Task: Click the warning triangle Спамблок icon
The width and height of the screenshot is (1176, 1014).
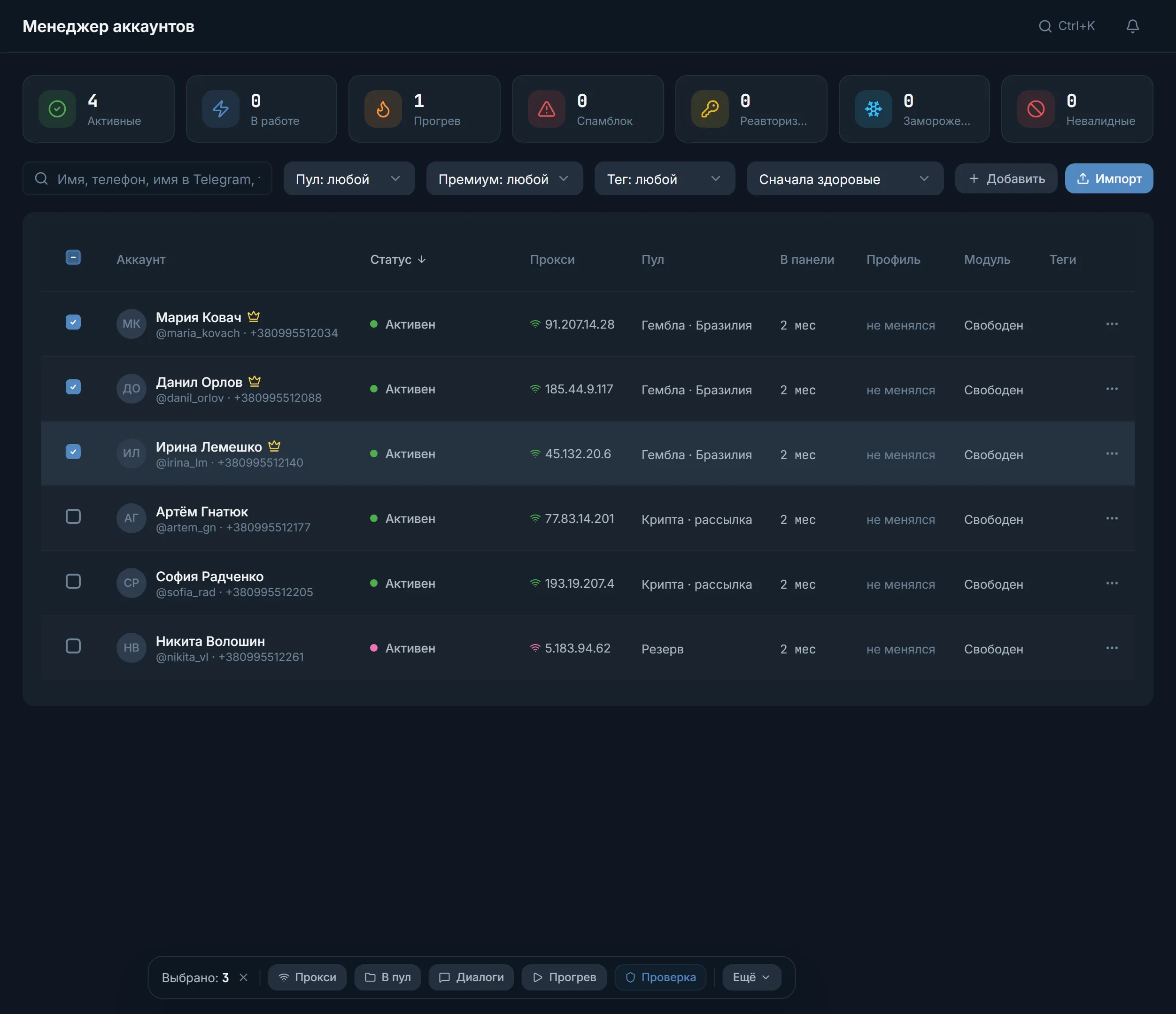Action: coord(547,109)
